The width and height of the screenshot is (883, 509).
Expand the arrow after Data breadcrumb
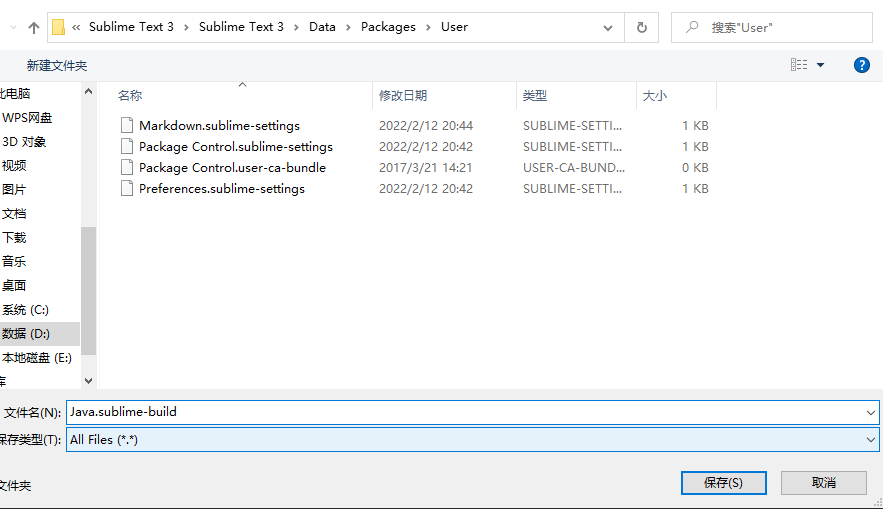click(349, 28)
